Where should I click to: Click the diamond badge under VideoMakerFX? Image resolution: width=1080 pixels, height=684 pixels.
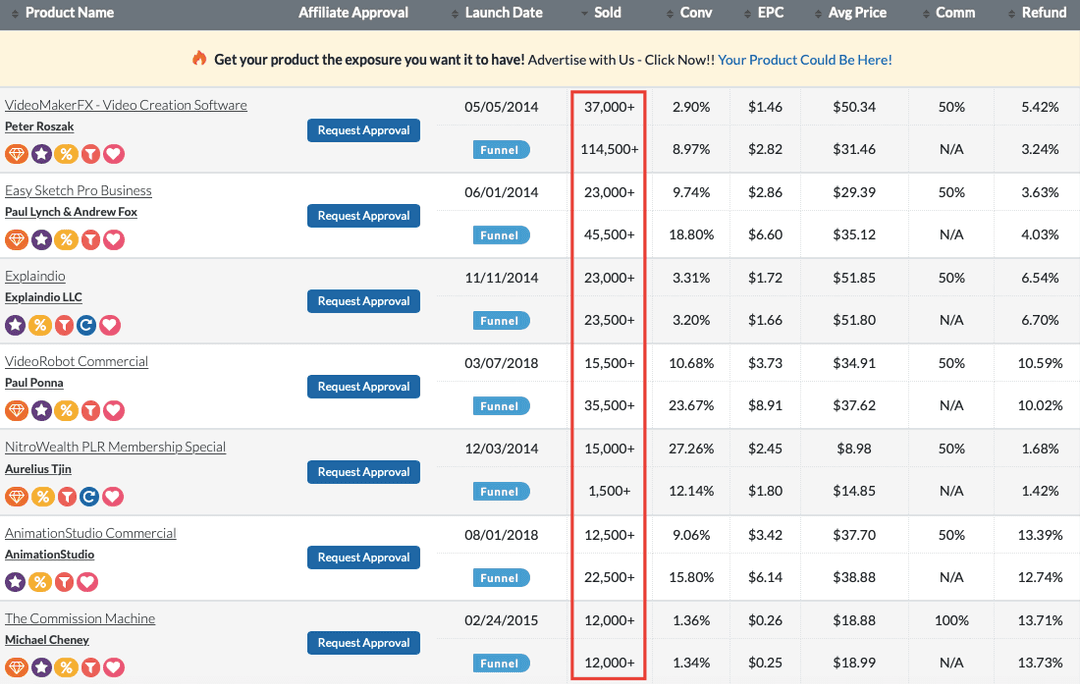point(15,153)
